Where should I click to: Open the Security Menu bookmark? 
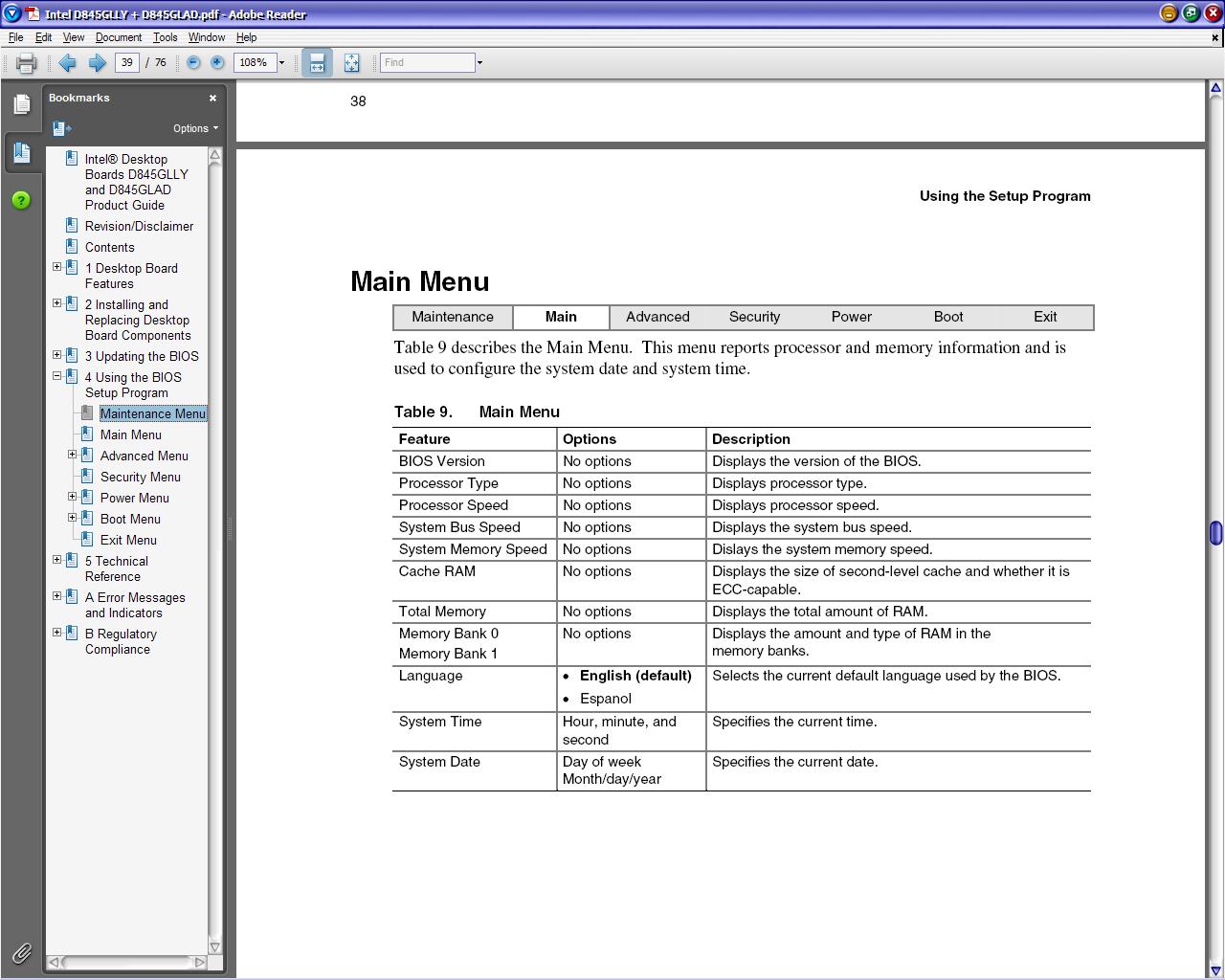pyautogui.click(x=141, y=477)
